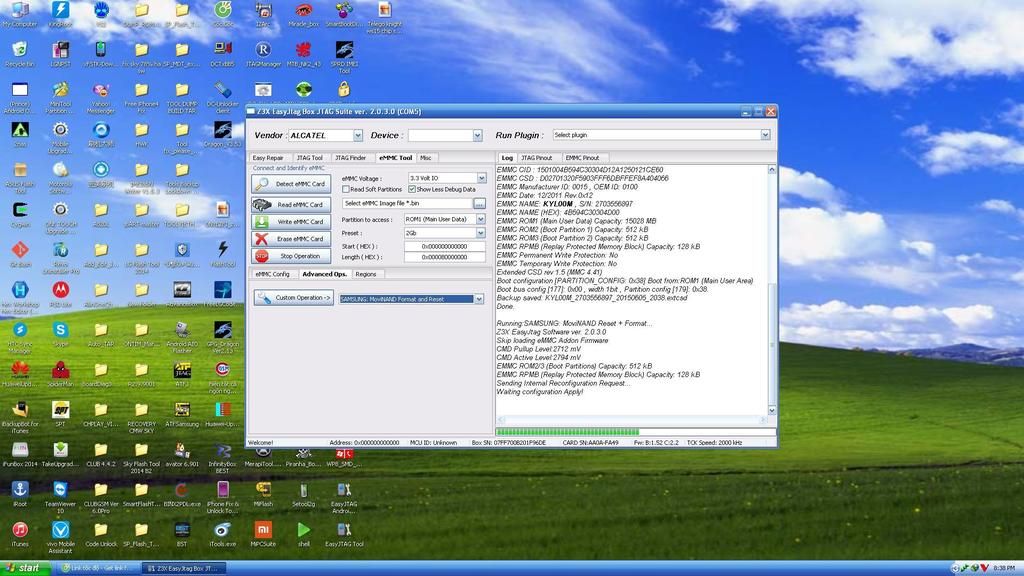
Task: Enable Read Soft Partitions checkbox
Action: [346, 189]
